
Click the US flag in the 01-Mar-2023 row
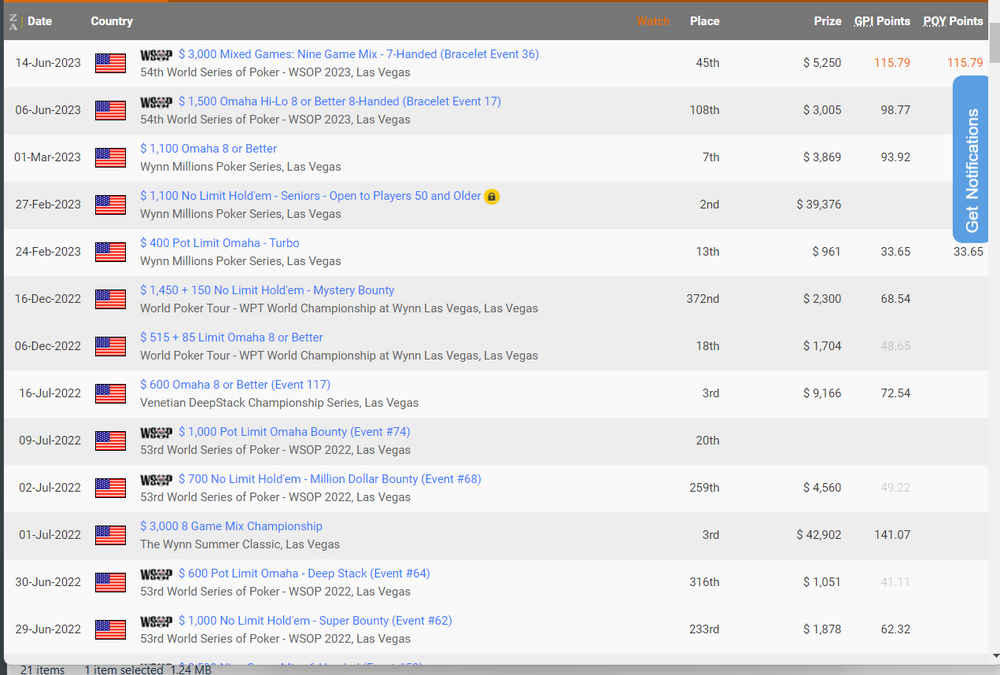point(110,158)
